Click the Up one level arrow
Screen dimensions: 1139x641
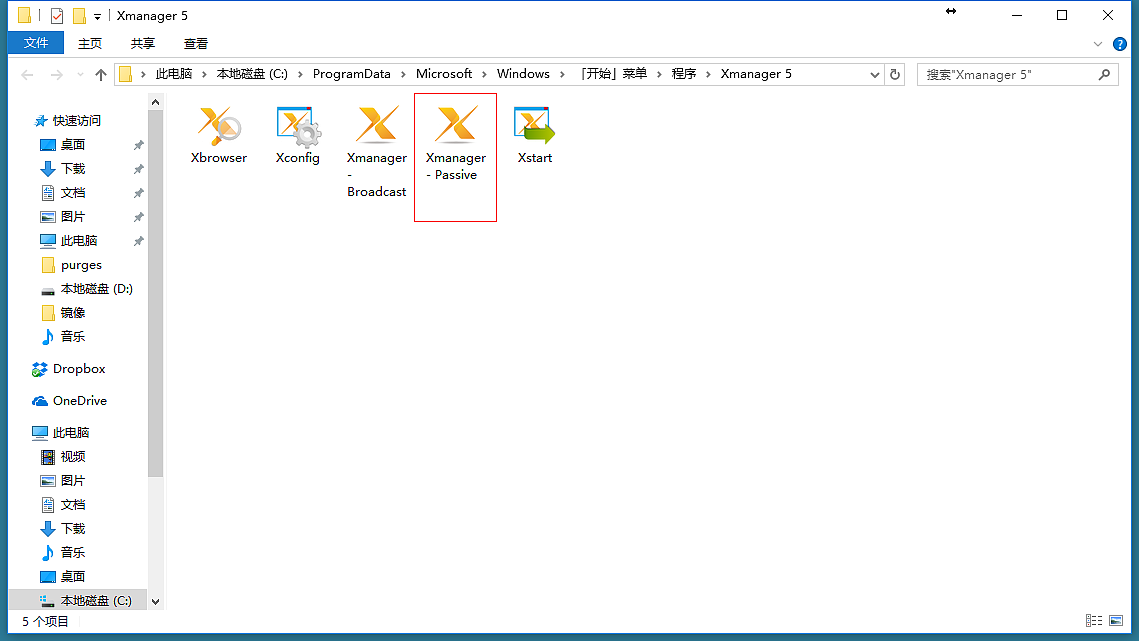[x=100, y=75]
